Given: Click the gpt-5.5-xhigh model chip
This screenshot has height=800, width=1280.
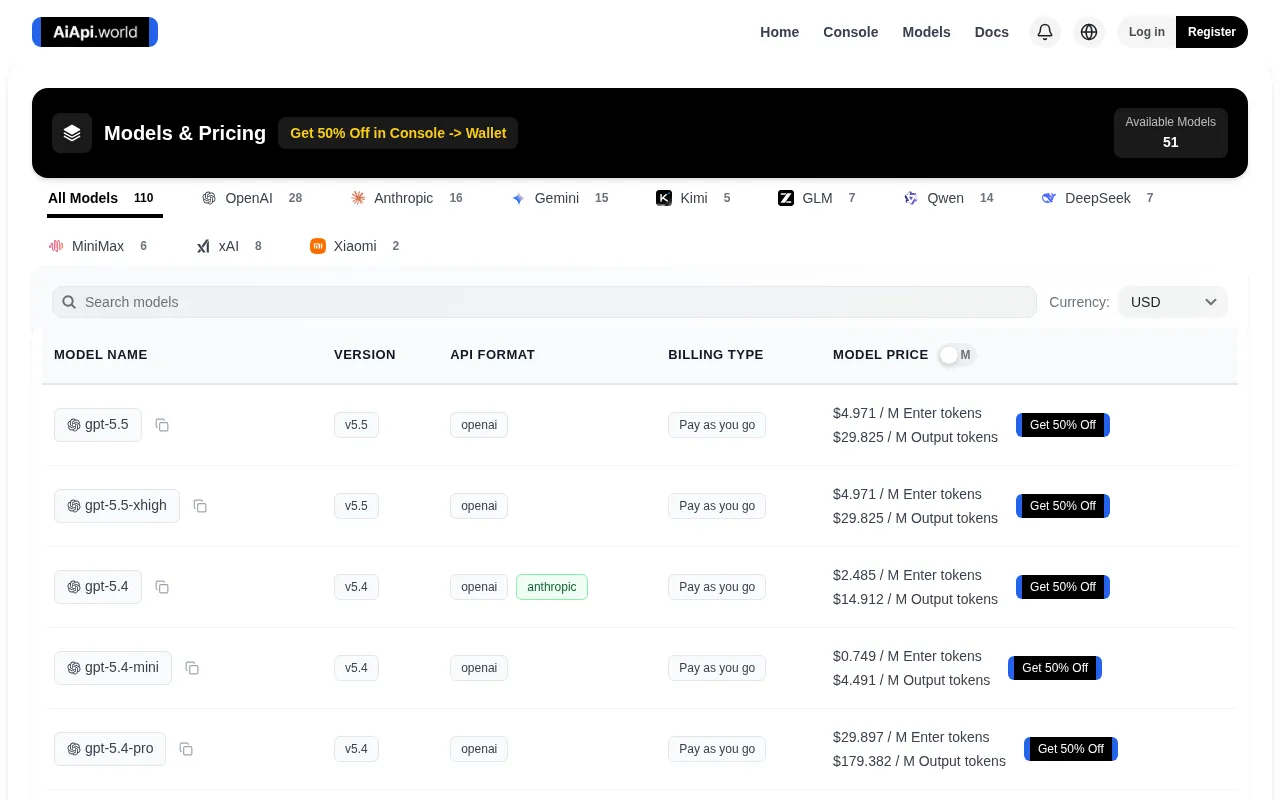Looking at the screenshot, I should 117,506.
